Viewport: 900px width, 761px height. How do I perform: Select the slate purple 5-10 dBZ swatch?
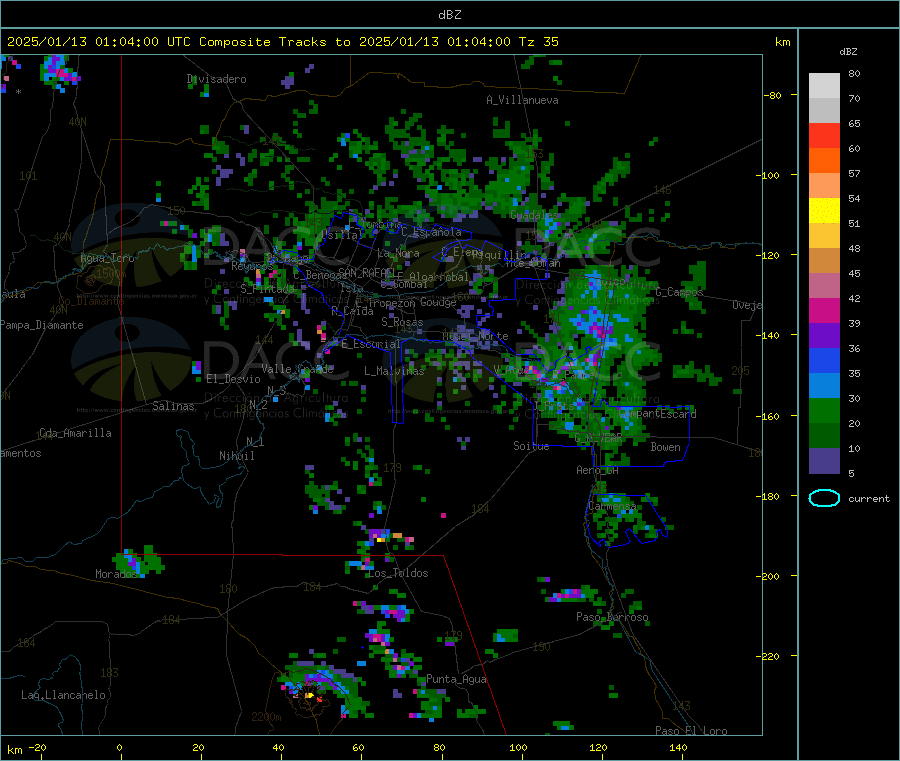pos(824,461)
